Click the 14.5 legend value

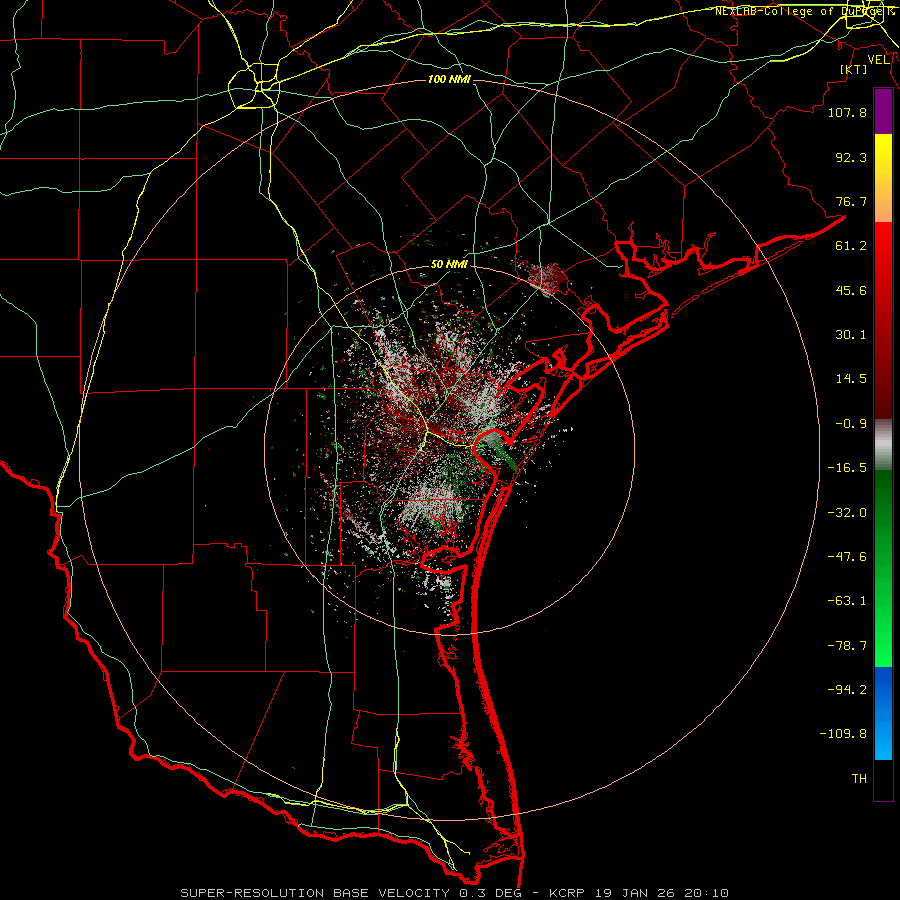(x=851, y=379)
